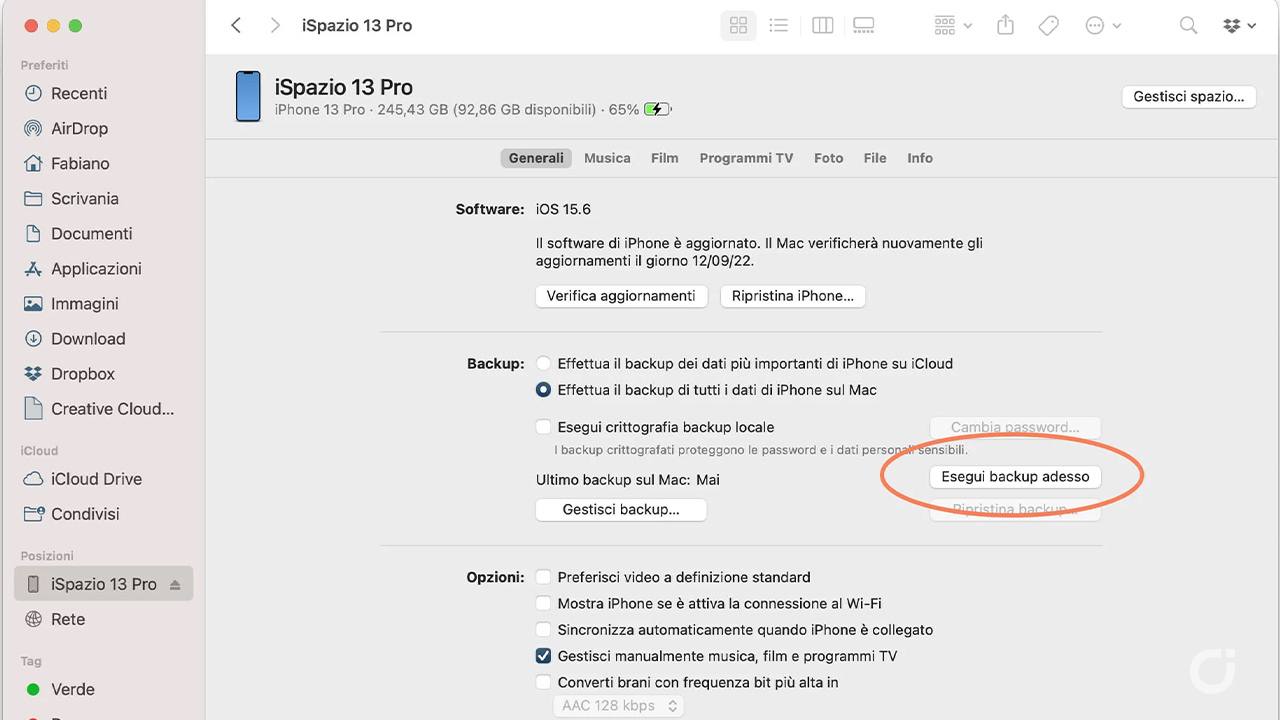The width and height of the screenshot is (1280, 720).
Task: Enable local backup encryption checkbox
Action: pos(543,427)
